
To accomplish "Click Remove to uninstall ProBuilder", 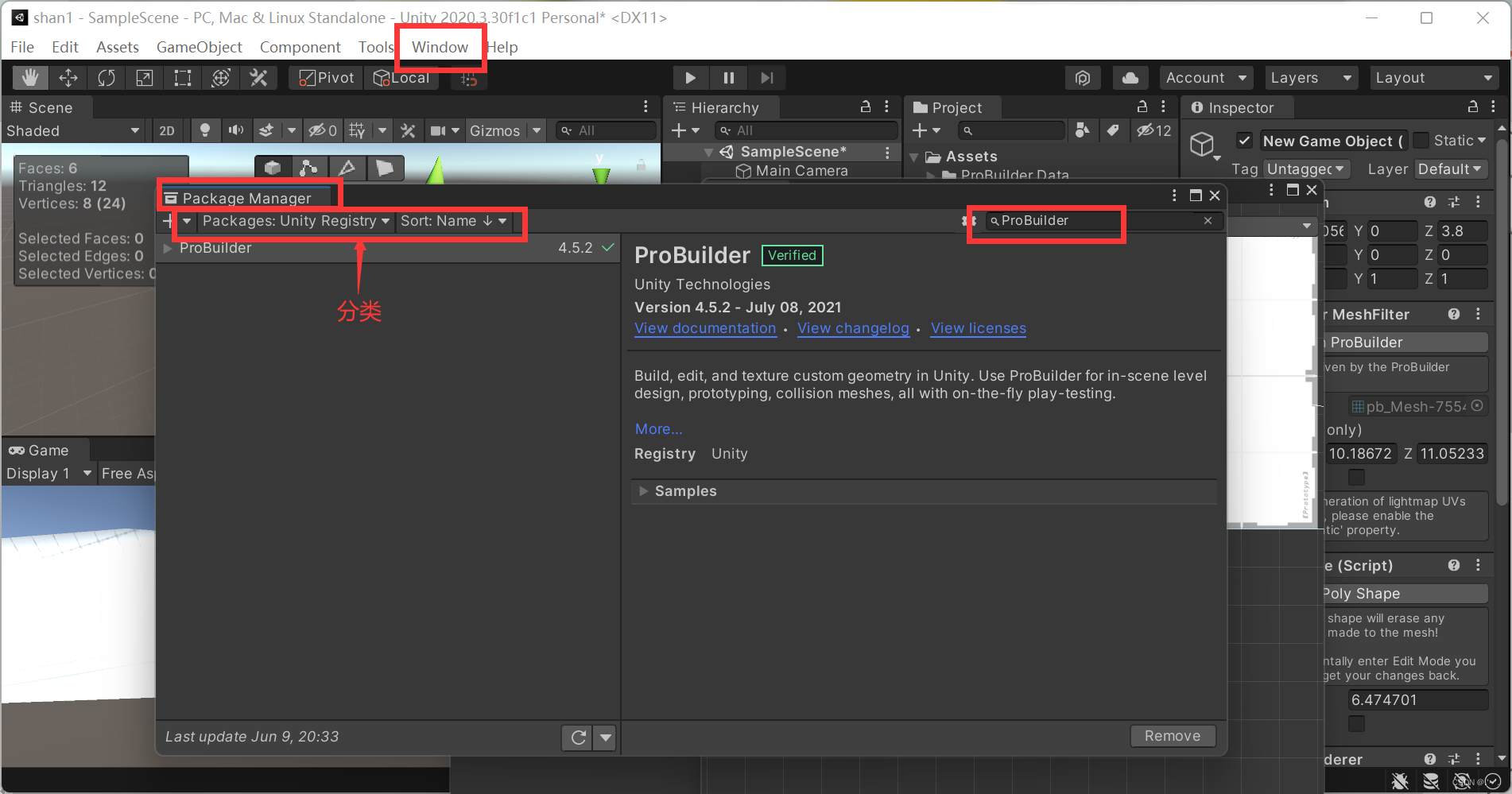I will coord(1173,736).
